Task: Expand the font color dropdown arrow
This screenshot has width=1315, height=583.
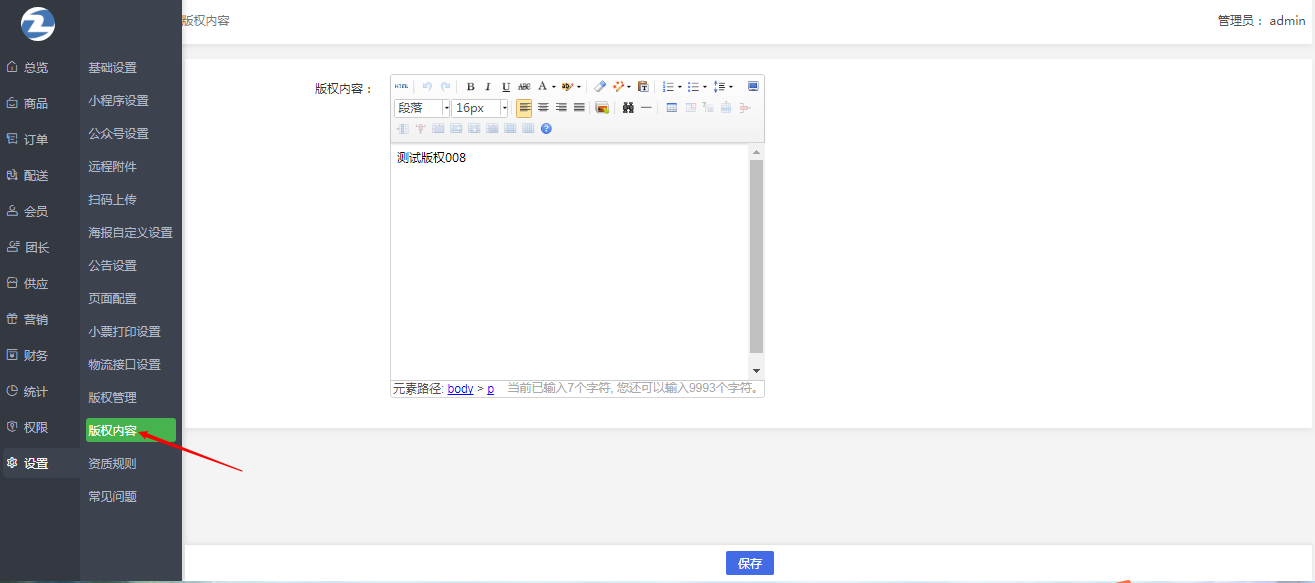Action: pos(554,87)
